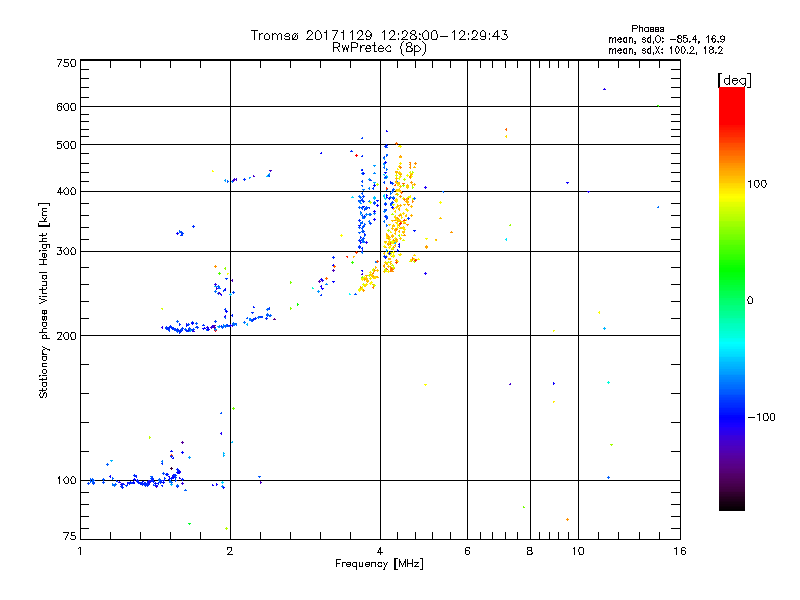
Task: Click y-axis tick label 75
Action: (x=70, y=536)
